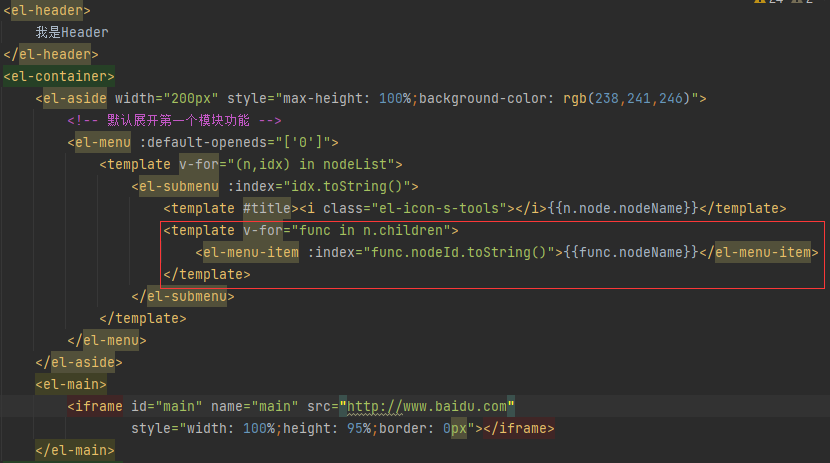Viewport: 830px width, 463px height.
Task: Click the opening el-container tag
Action: (59, 76)
